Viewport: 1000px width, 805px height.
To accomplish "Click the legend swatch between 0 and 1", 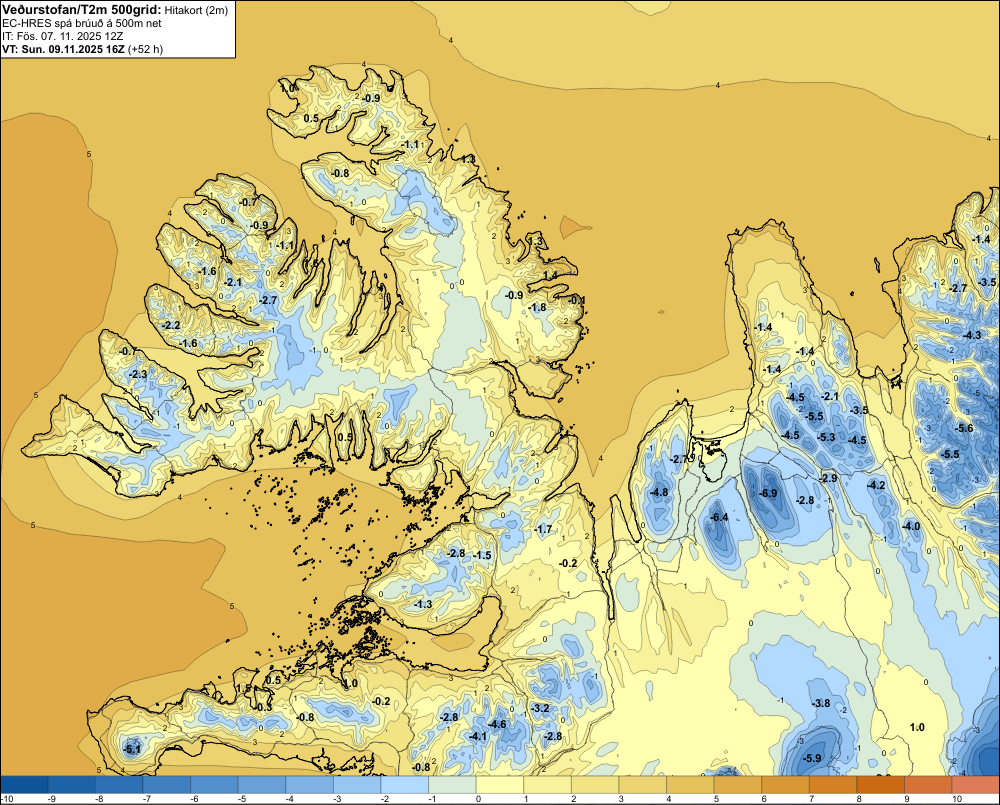I will click(x=500, y=785).
